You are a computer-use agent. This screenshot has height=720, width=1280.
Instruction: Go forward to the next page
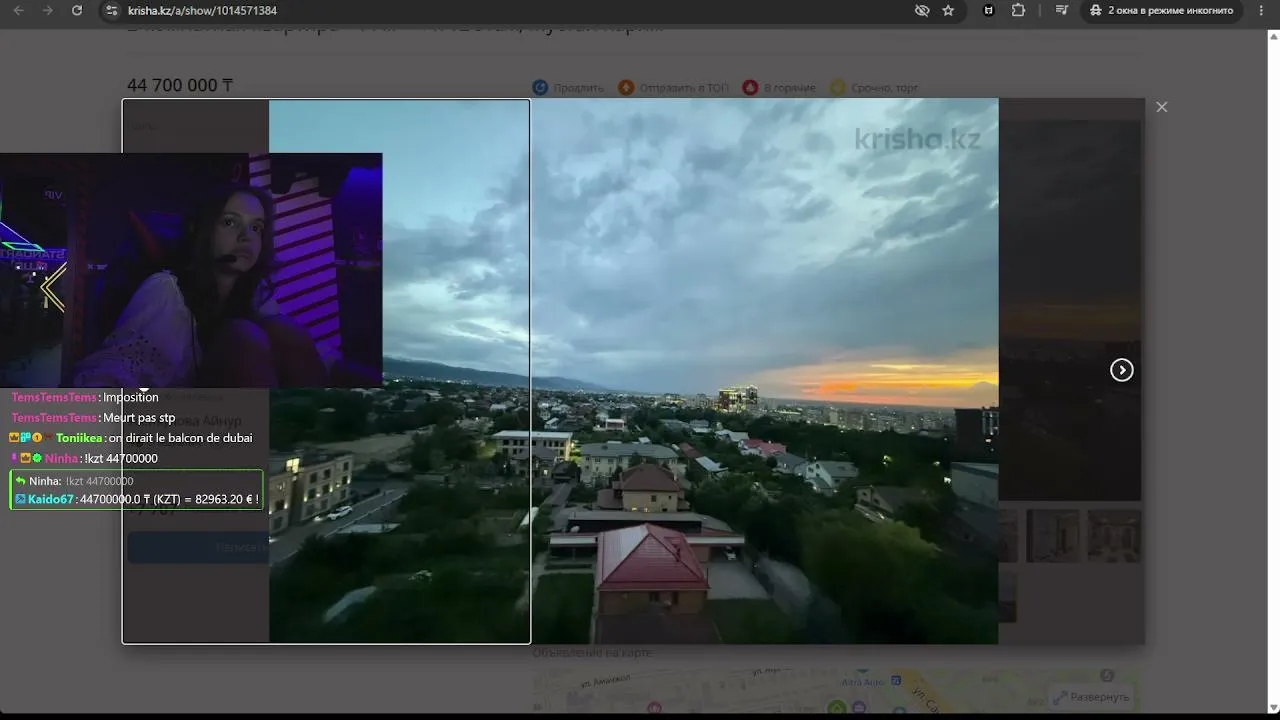pos(48,10)
